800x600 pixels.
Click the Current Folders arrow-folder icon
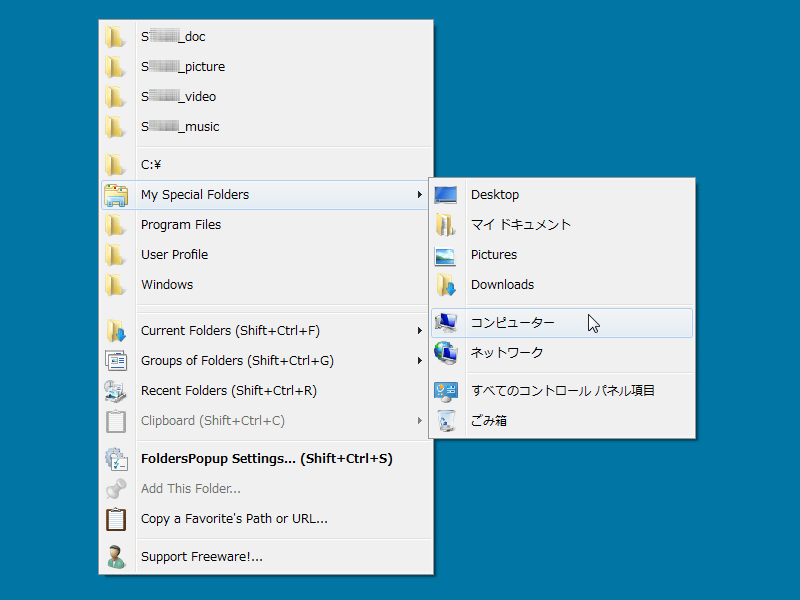tap(116, 331)
